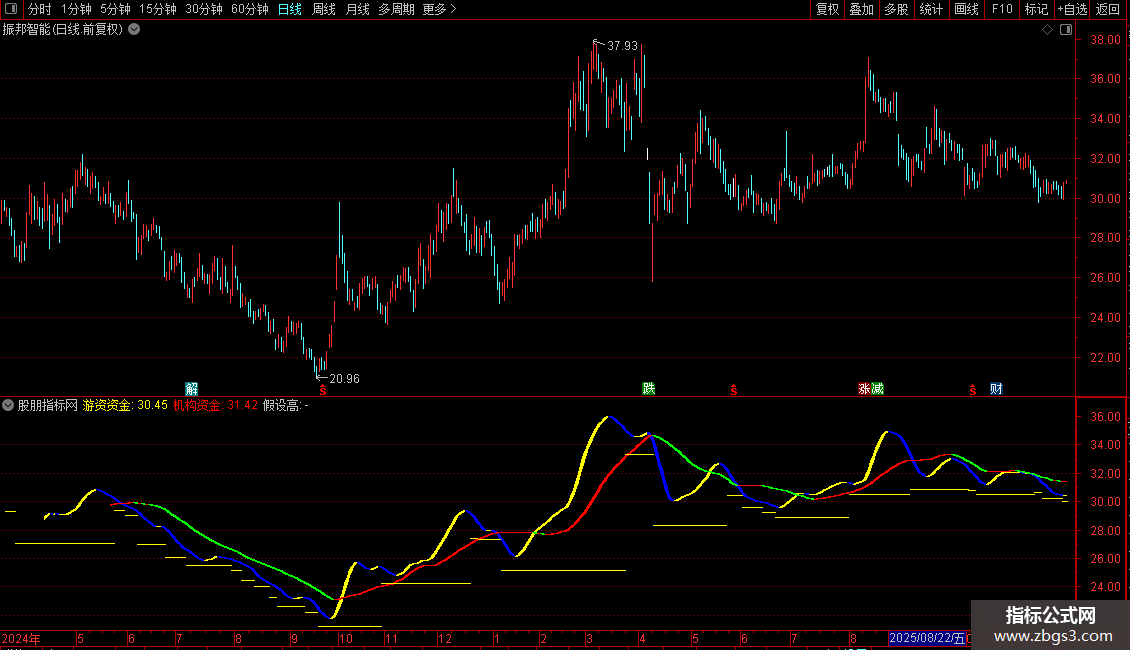Viewport: 1130px width, 650px height.
Task: Click the 2024年 timeline label
Action: (x=21, y=638)
